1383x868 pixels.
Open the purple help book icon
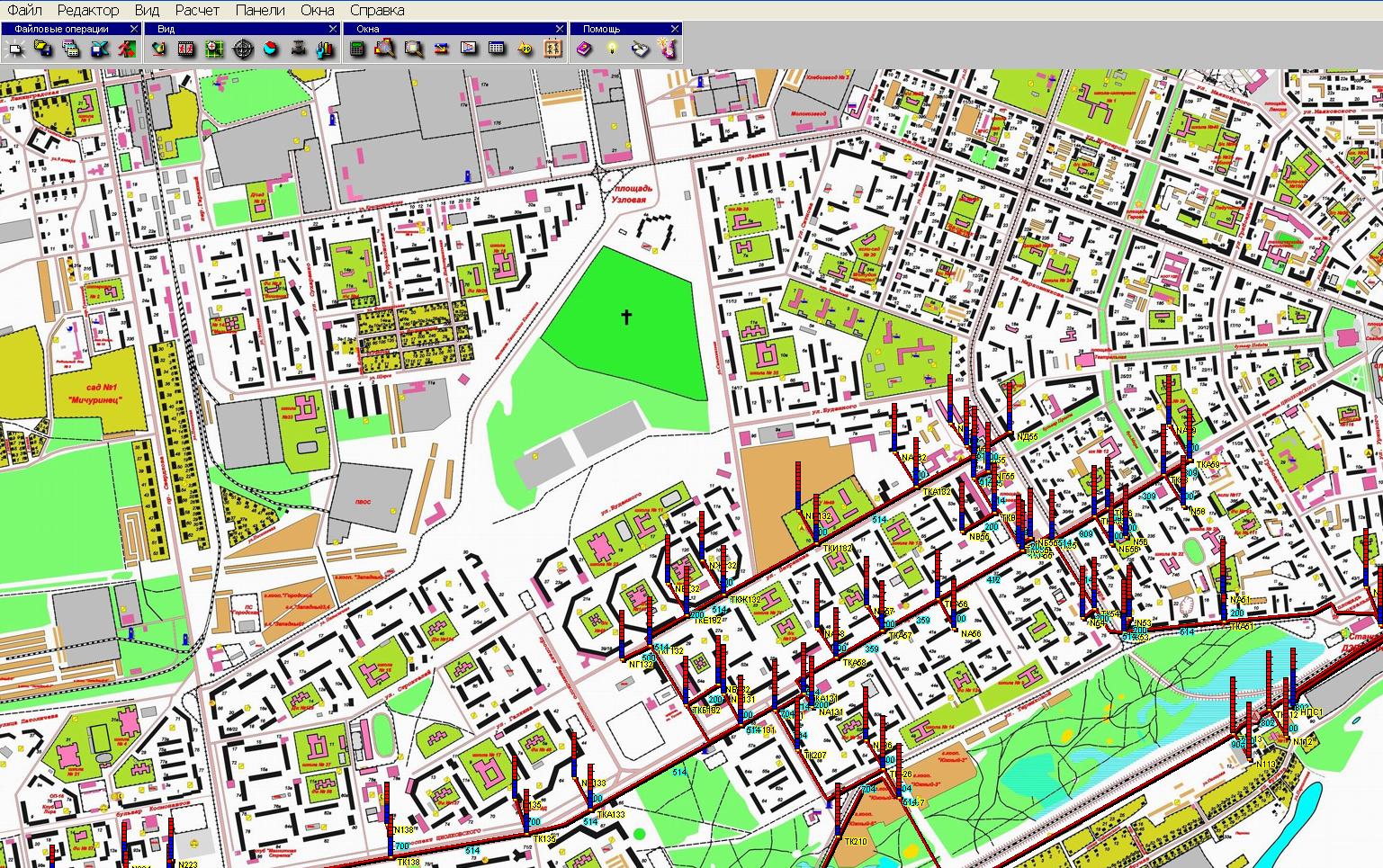tap(584, 49)
